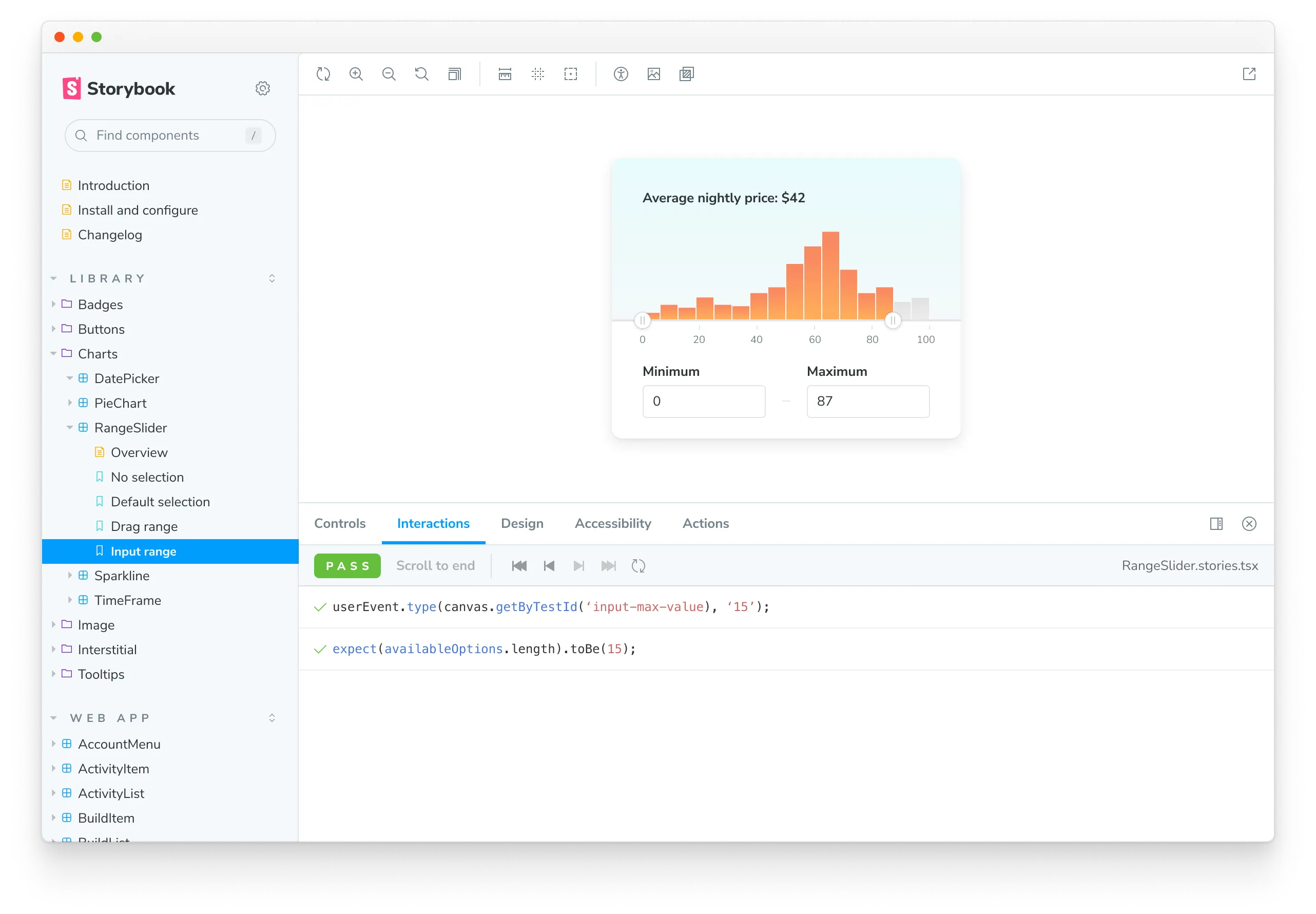Open the Changelog page
Screen dimensions: 1316x914
pyautogui.click(x=110, y=235)
